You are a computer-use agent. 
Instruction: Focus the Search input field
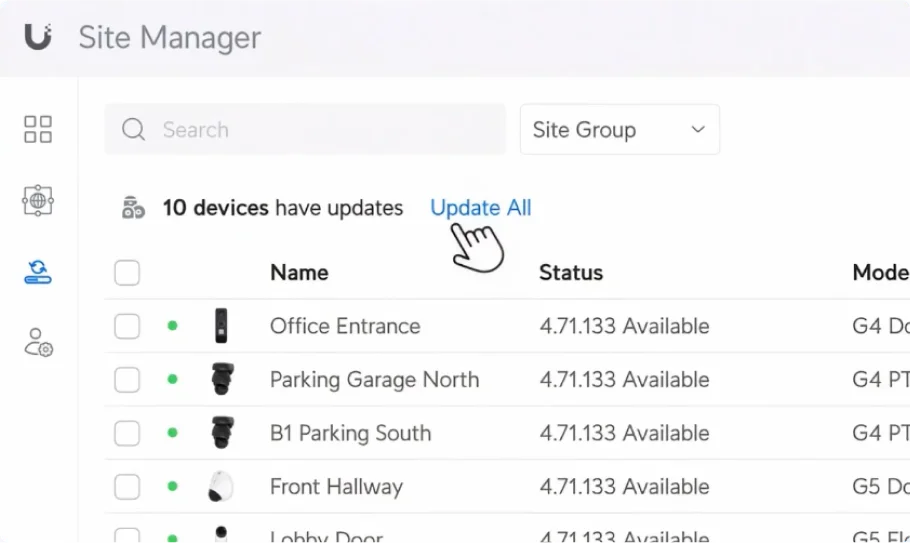tap(305, 129)
